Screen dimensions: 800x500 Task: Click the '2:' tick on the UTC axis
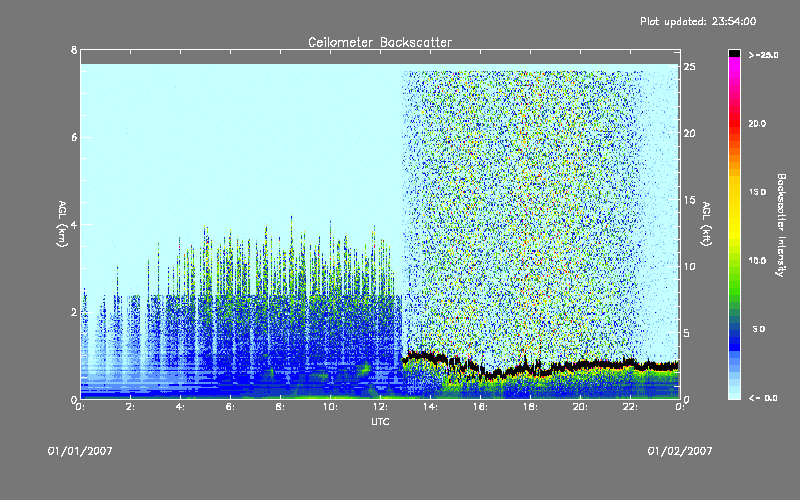coord(130,407)
